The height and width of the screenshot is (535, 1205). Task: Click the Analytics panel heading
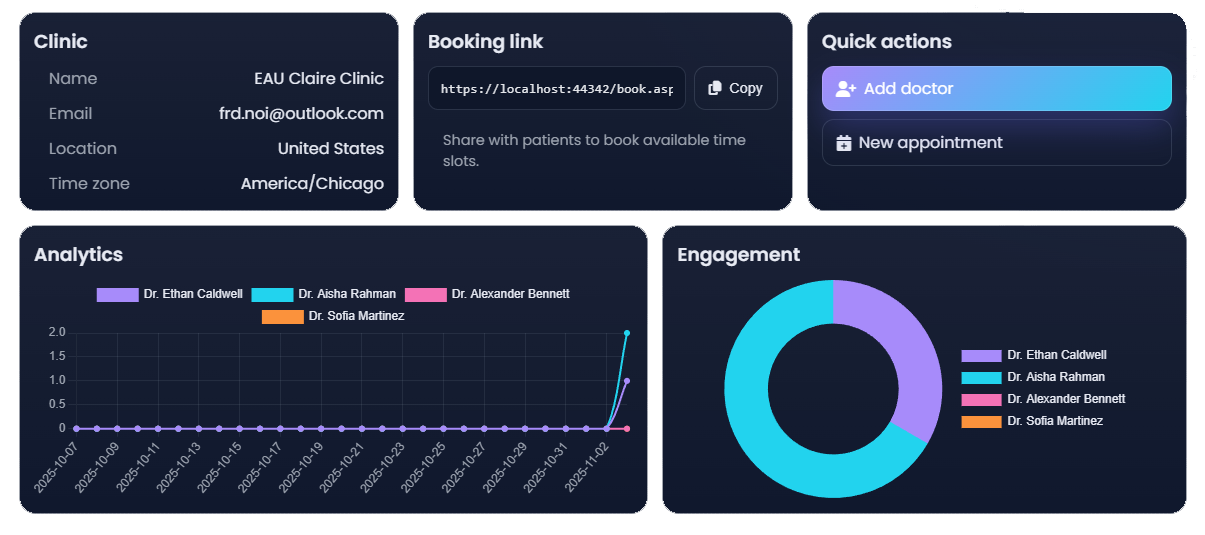coord(78,254)
